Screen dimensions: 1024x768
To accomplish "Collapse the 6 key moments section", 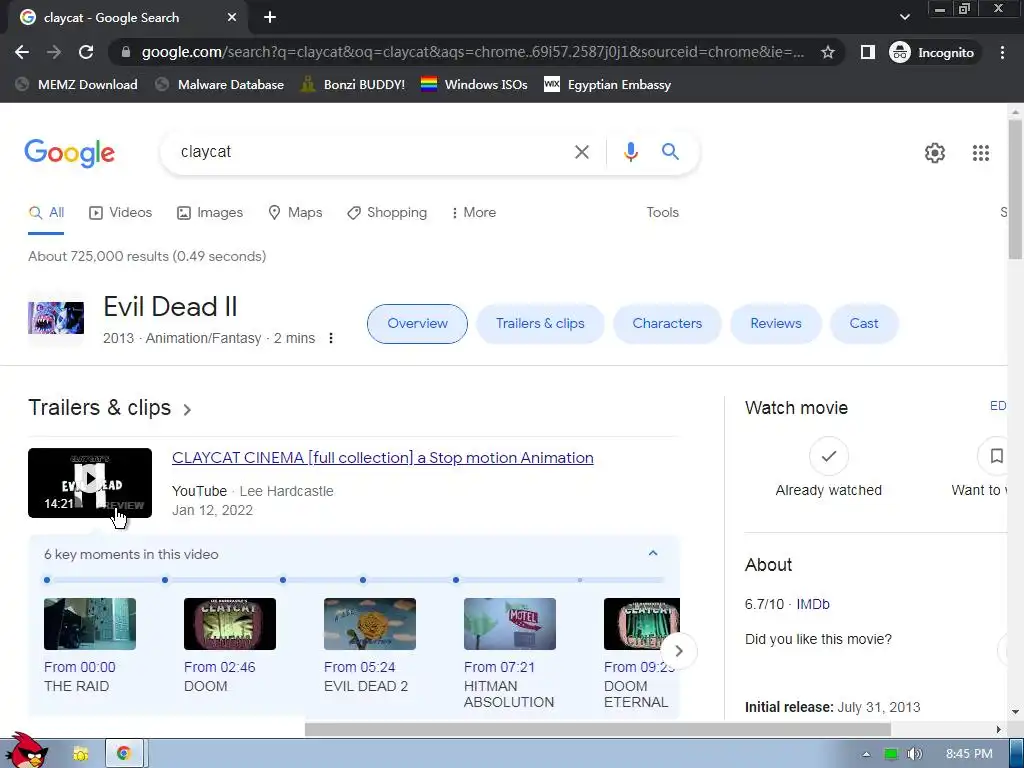I will click(x=652, y=554).
